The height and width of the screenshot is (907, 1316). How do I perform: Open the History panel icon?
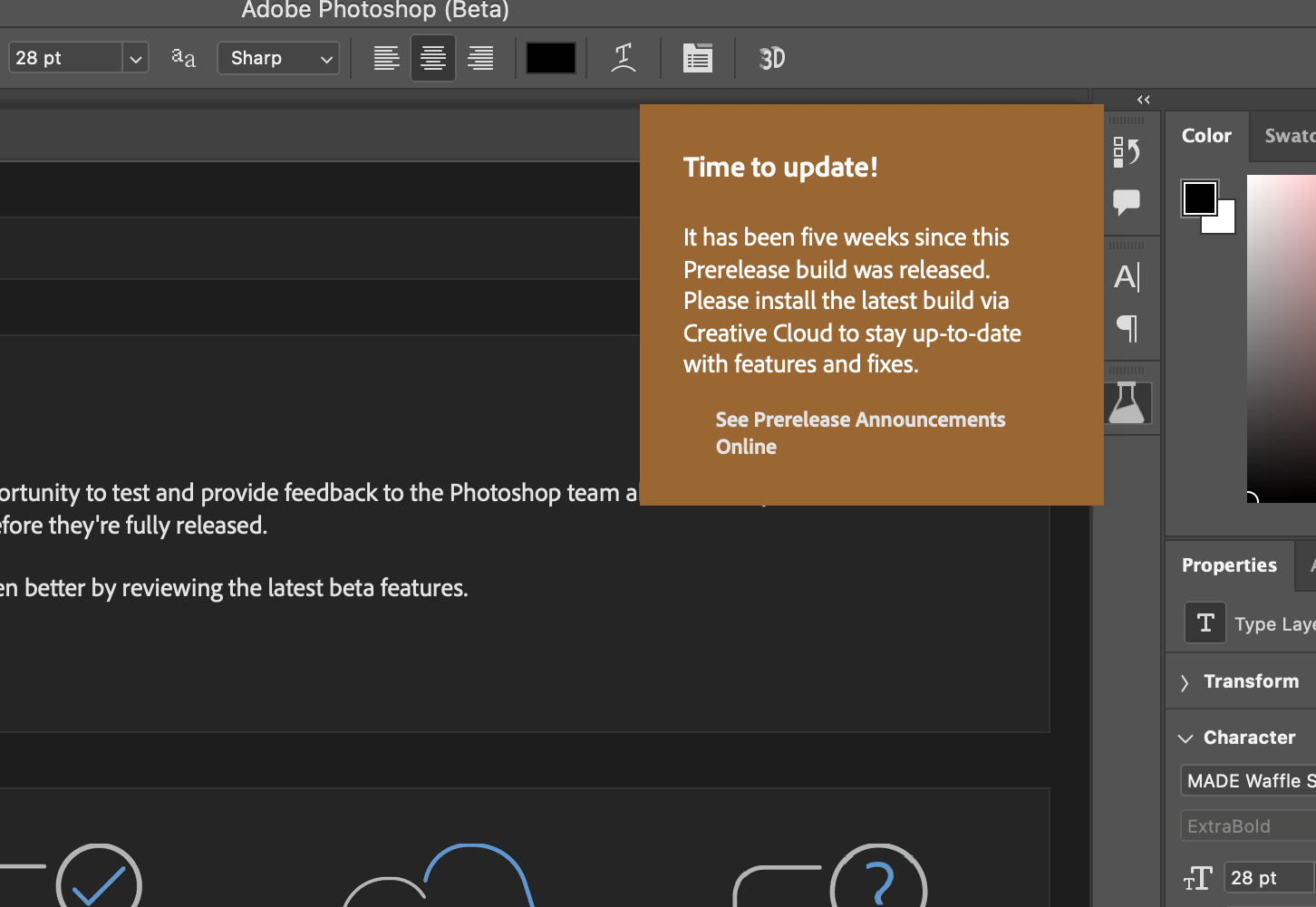[x=1127, y=152]
